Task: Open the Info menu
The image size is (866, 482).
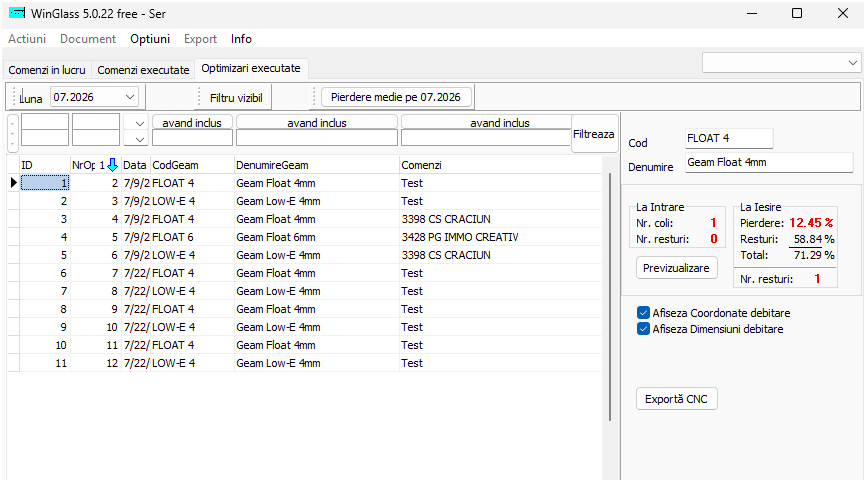Action: coord(241,39)
